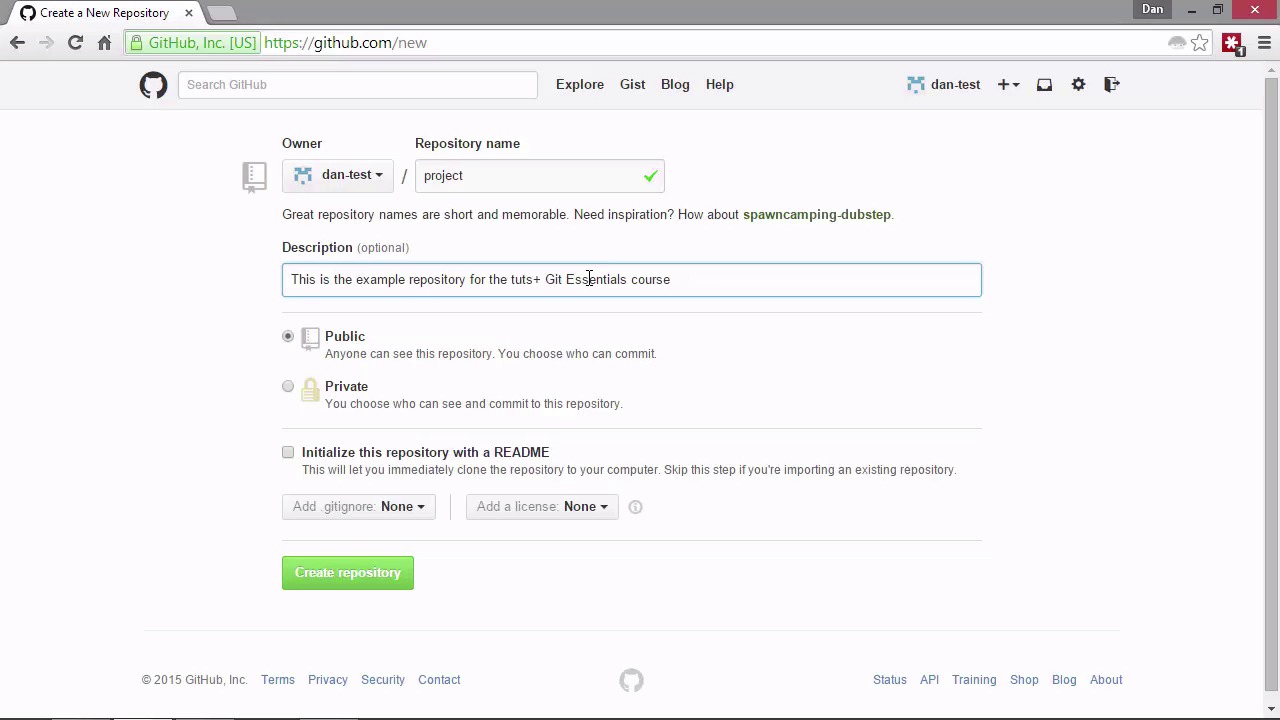
Task: Open the Blog link in header
Action: coord(675,85)
